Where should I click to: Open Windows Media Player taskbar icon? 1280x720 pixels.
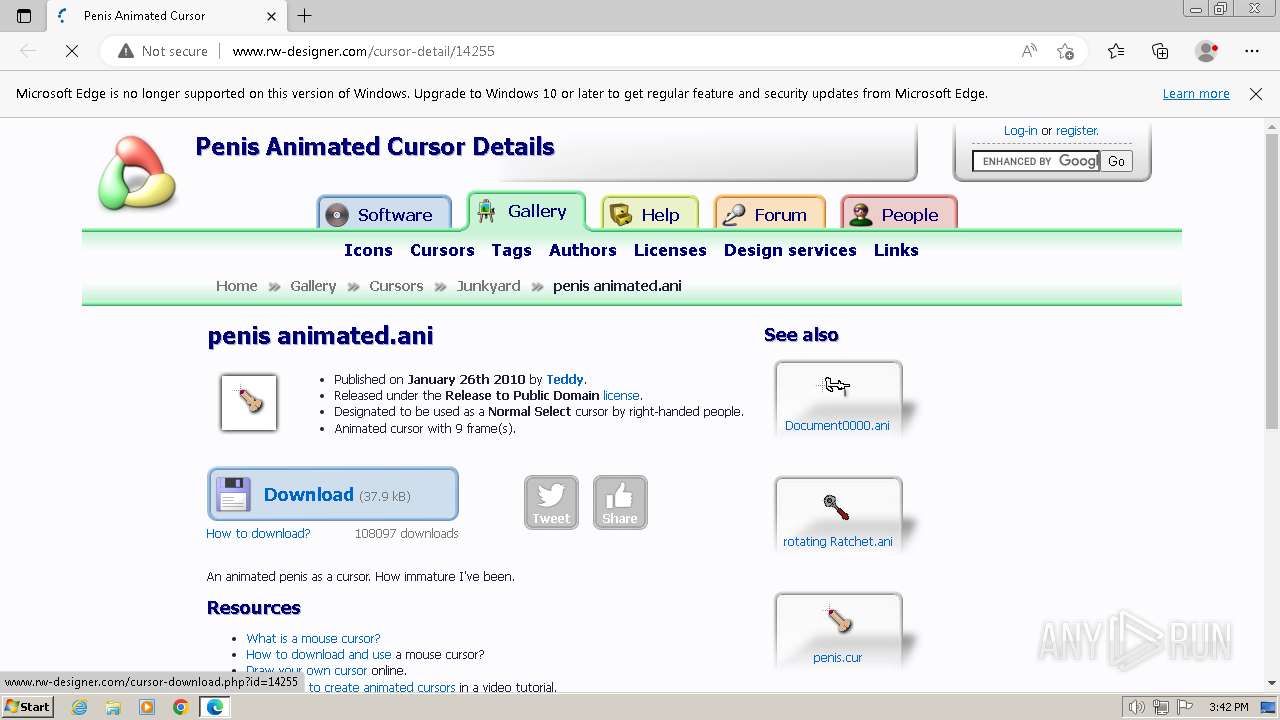point(147,707)
